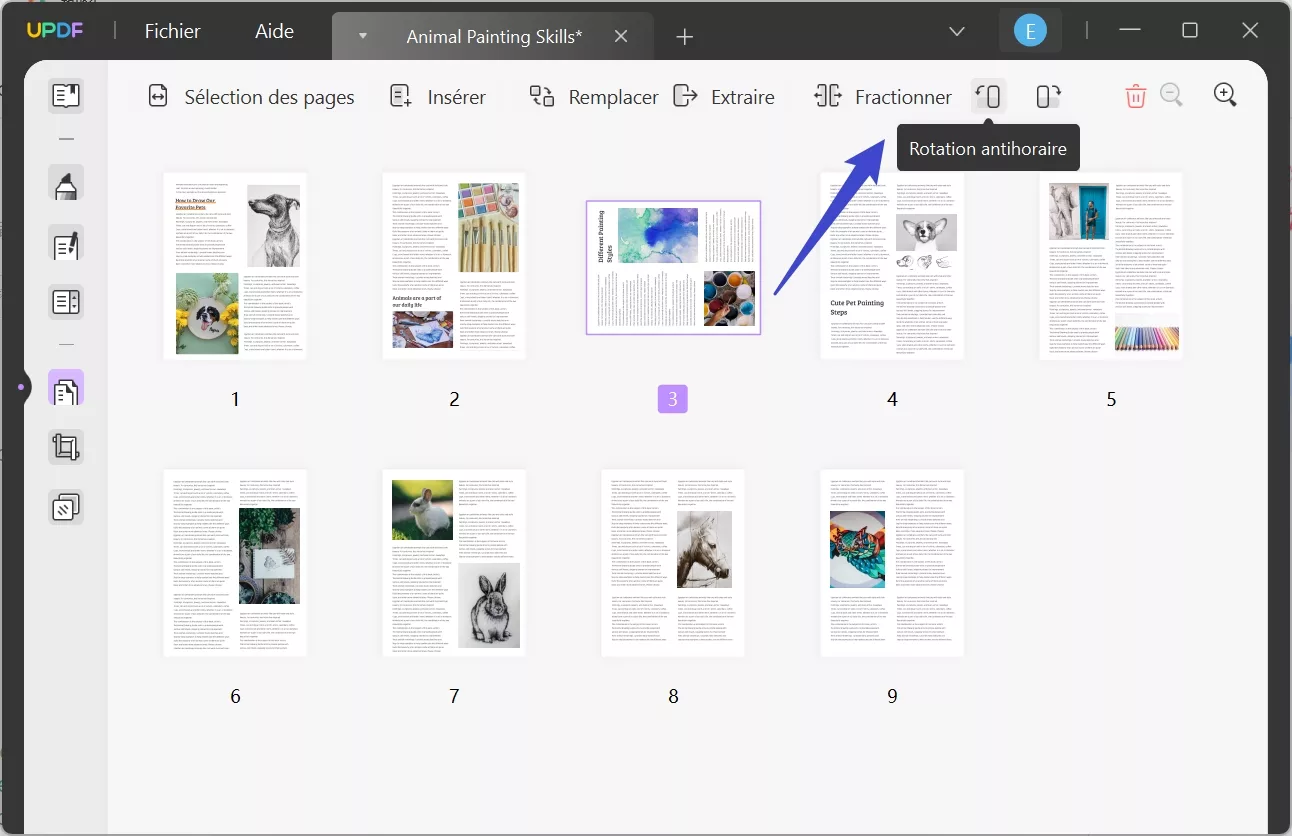The width and height of the screenshot is (1292, 836).
Task: Open the page organizer panel icon
Action: point(66,388)
